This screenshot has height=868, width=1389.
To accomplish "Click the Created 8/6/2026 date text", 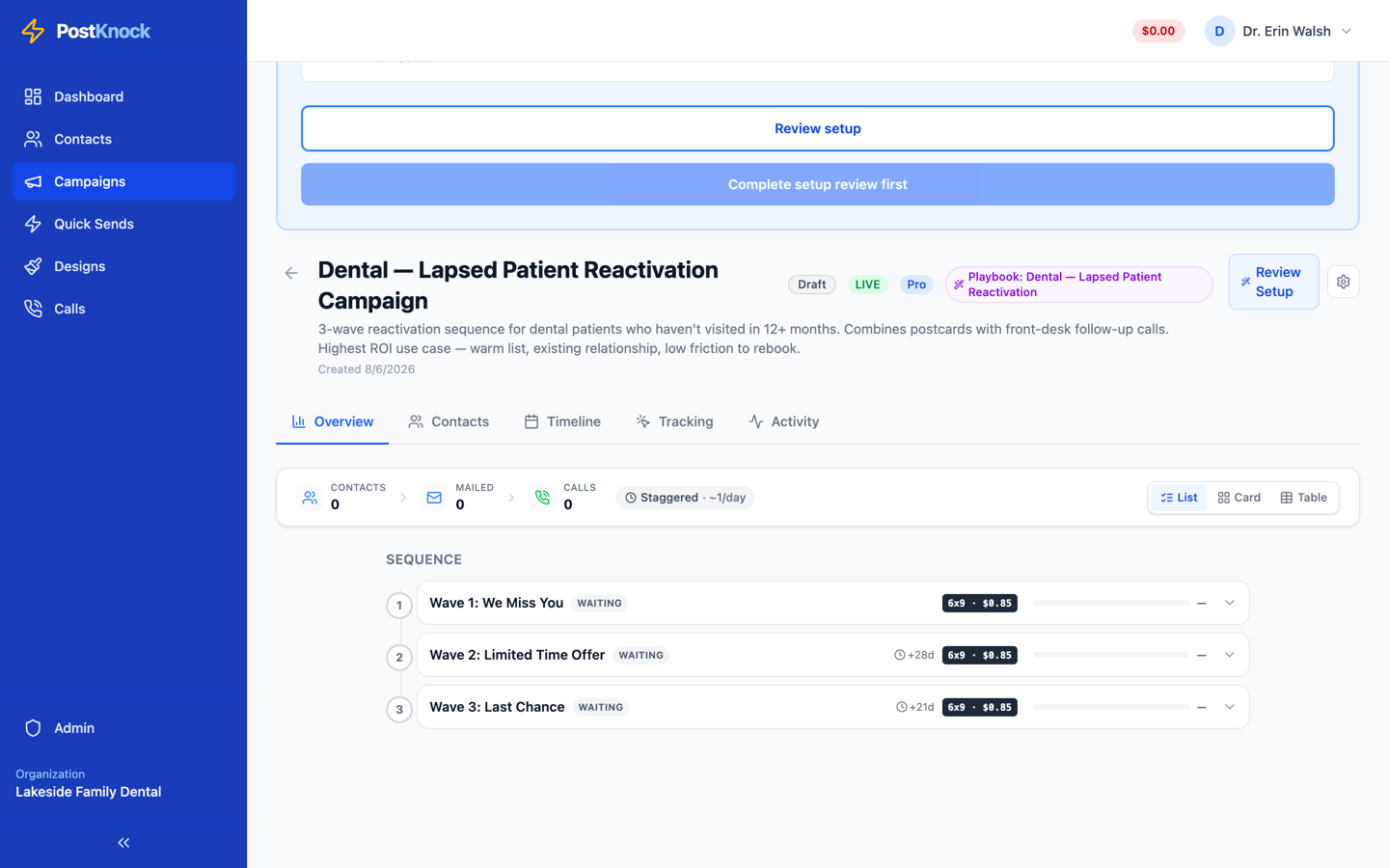I will point(367,369).
